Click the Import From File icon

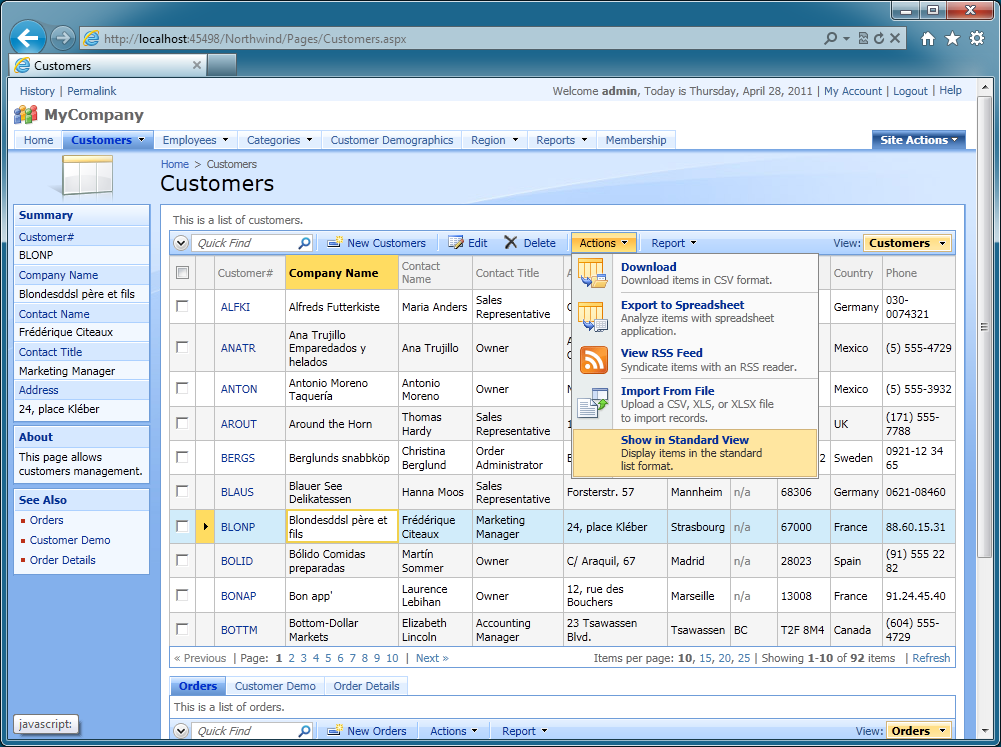click(593, 404)
